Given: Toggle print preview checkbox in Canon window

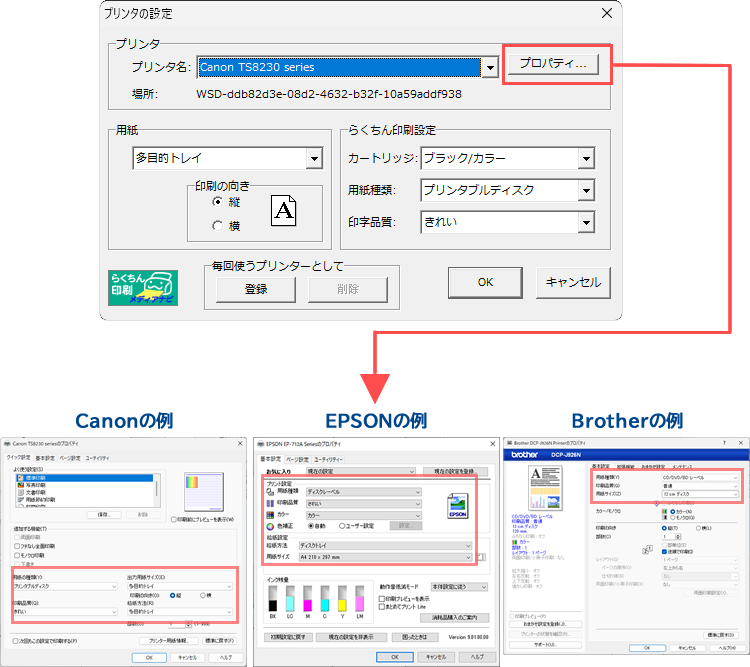Looking at the screenshot, I should [x=174, y=520].
